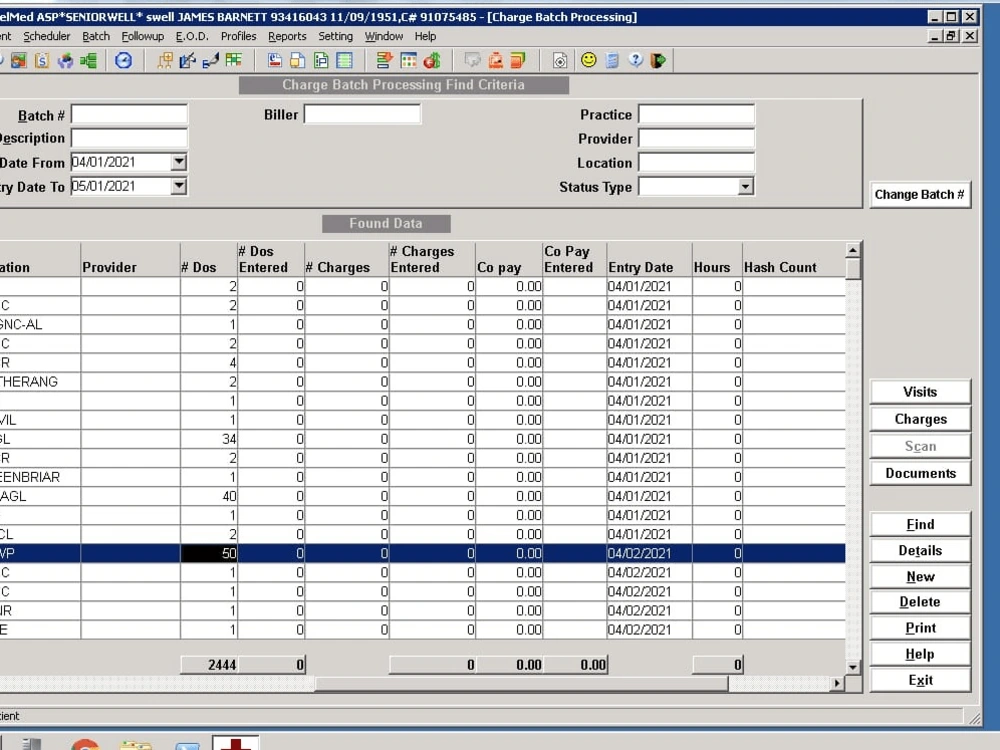Open the Help menu in menu bar
Viewport: 1000px width, 750px height.
[x=425, y=36]
